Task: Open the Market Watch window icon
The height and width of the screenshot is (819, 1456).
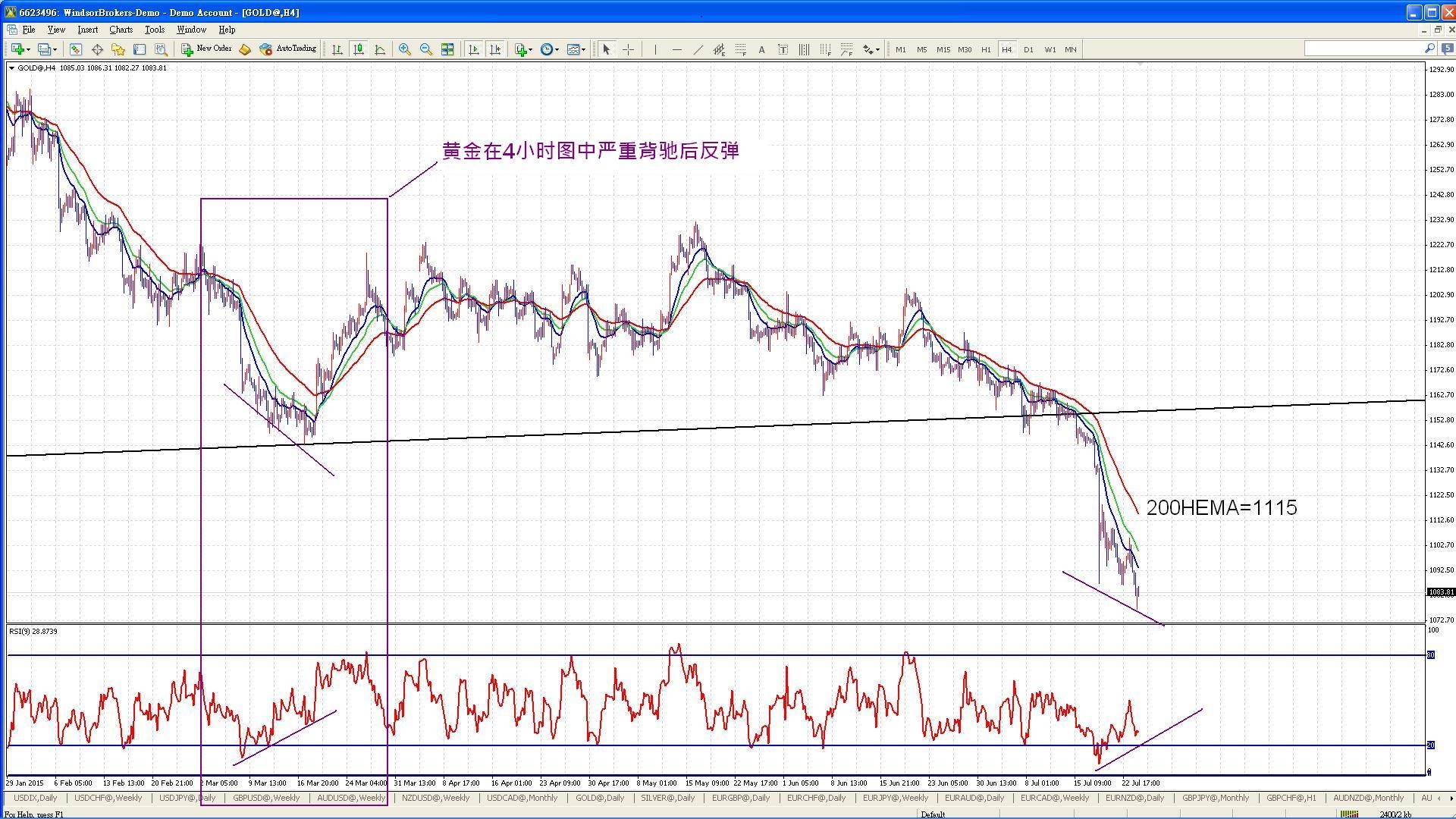Action: coord(76,49)
